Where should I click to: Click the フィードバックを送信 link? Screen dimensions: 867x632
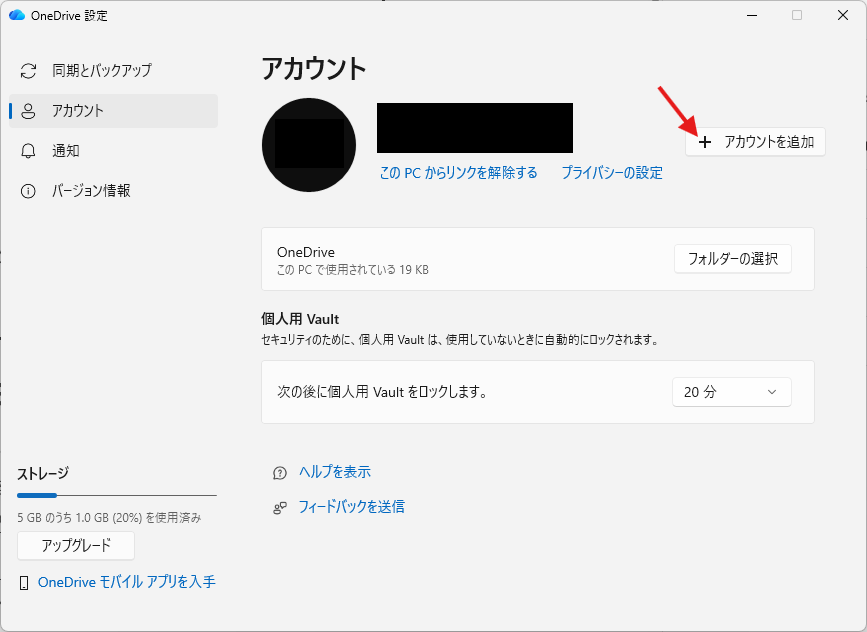pos(351,506)
